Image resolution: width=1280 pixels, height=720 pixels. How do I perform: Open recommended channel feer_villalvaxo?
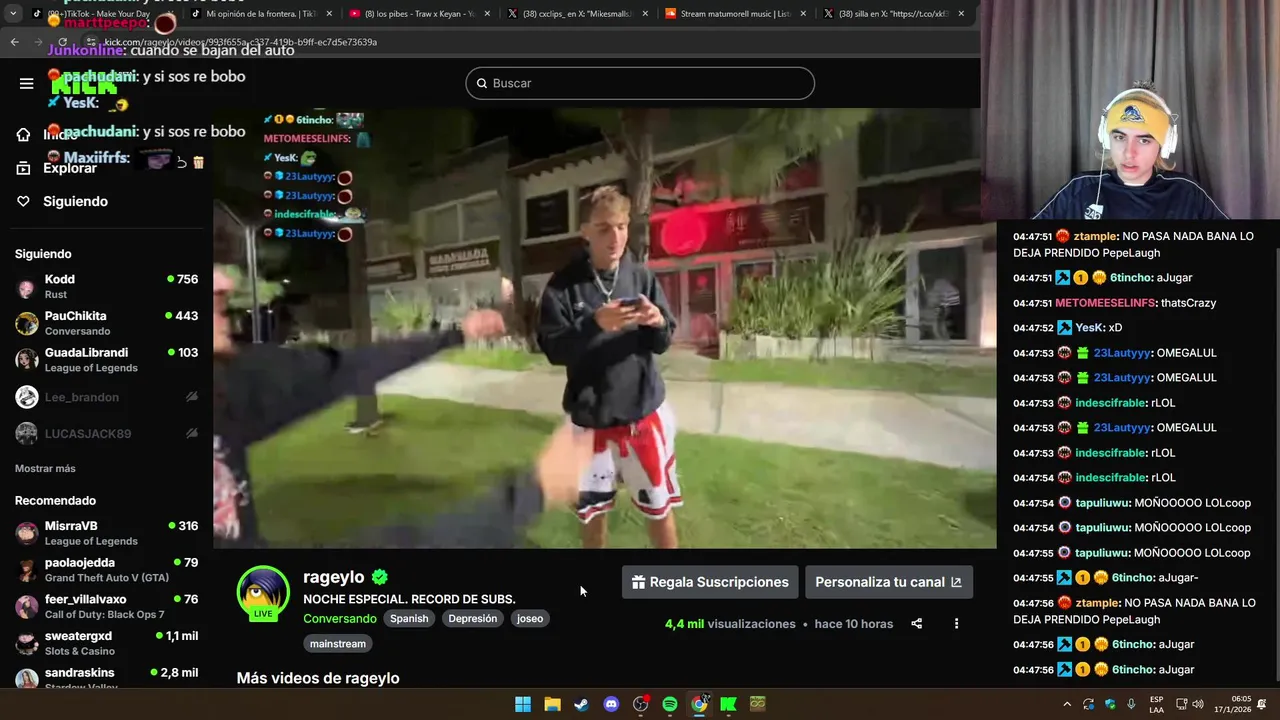pos(106,607)
